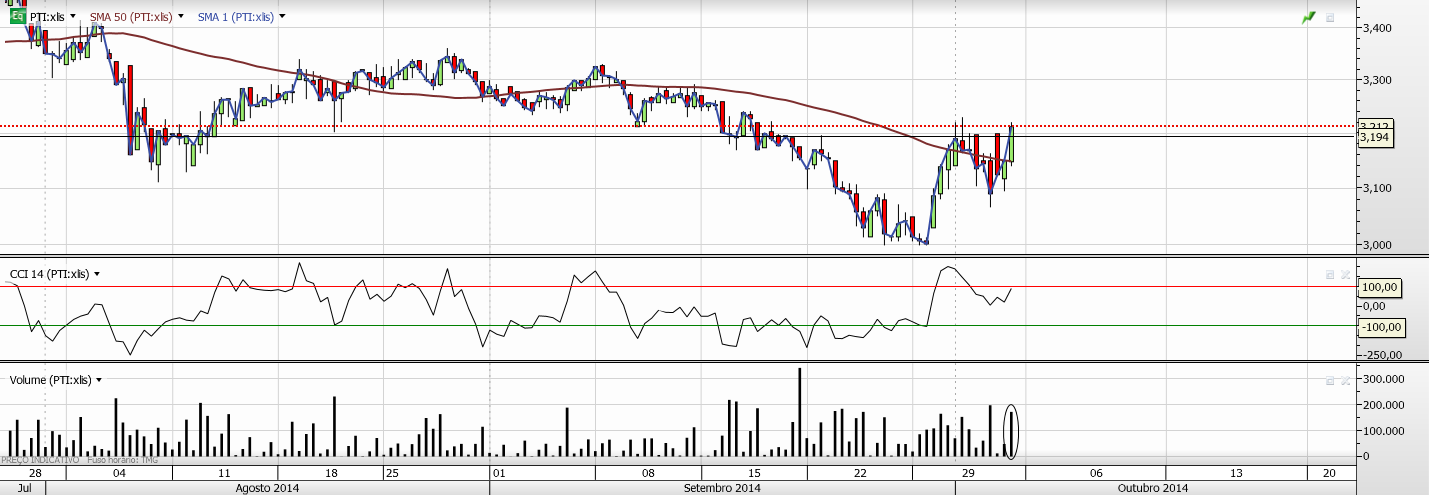The image size is (1429, 495).
Task: Click date marker 11 on time axis
Action: pos(225,473)
